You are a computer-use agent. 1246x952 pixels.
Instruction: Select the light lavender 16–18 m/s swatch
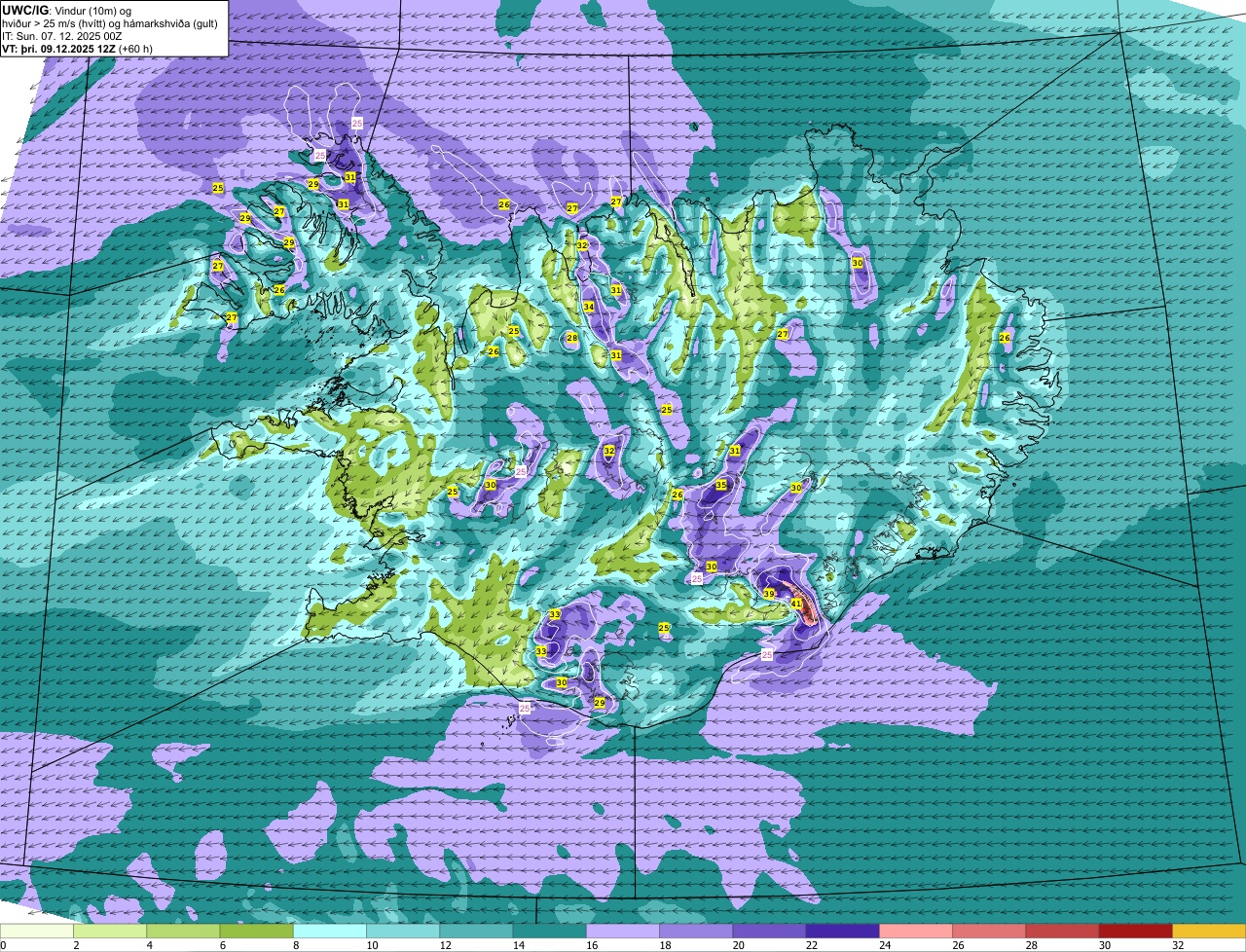point(623,931)
